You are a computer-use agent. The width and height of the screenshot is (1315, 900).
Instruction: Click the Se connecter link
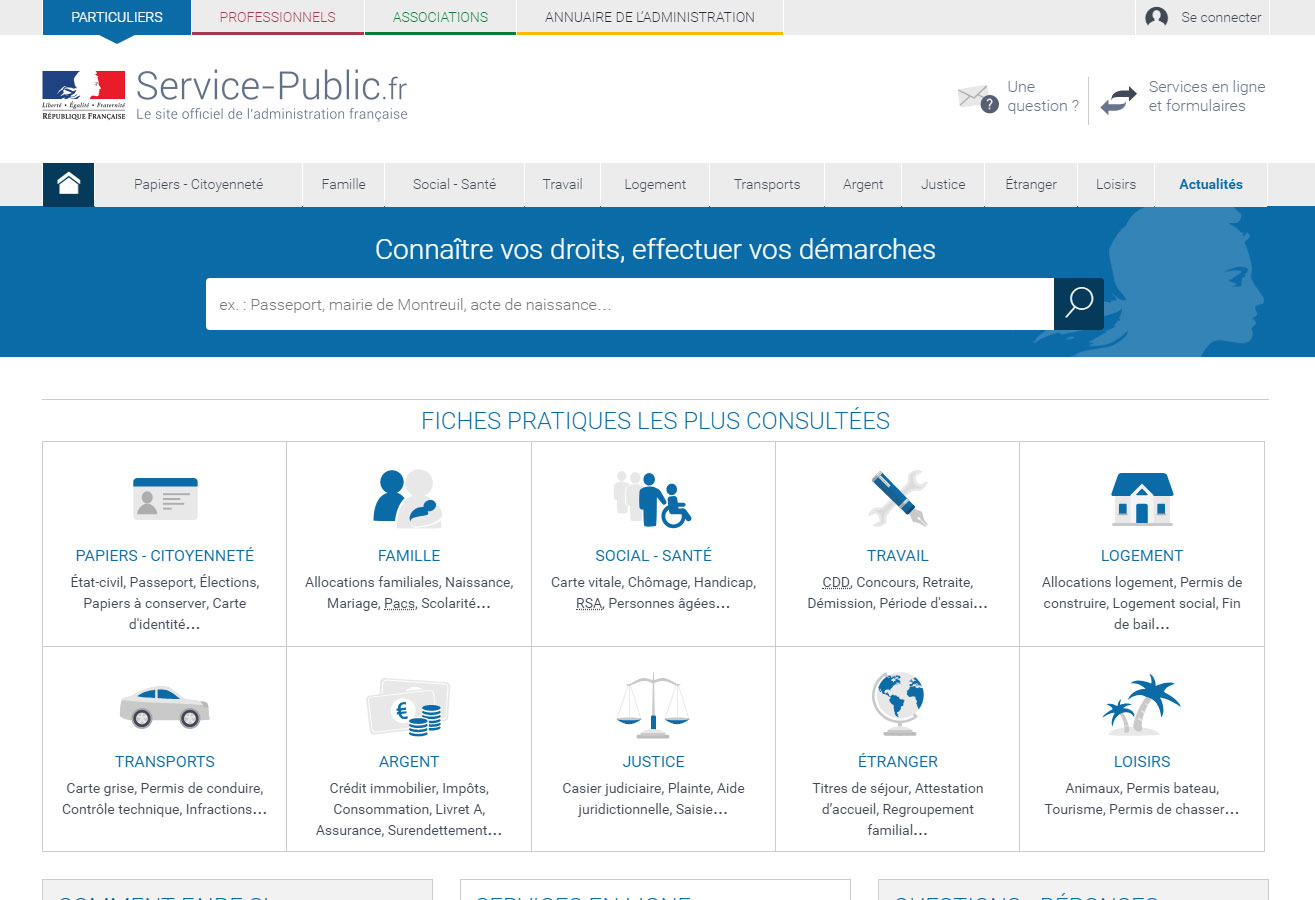(1203, 17)
